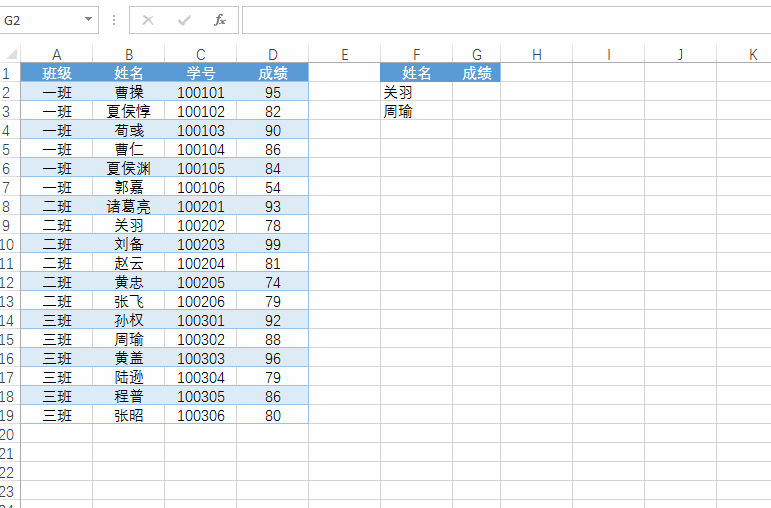
Task: Click empty cell G3 next to 周瑜
Action: [476, 111]
